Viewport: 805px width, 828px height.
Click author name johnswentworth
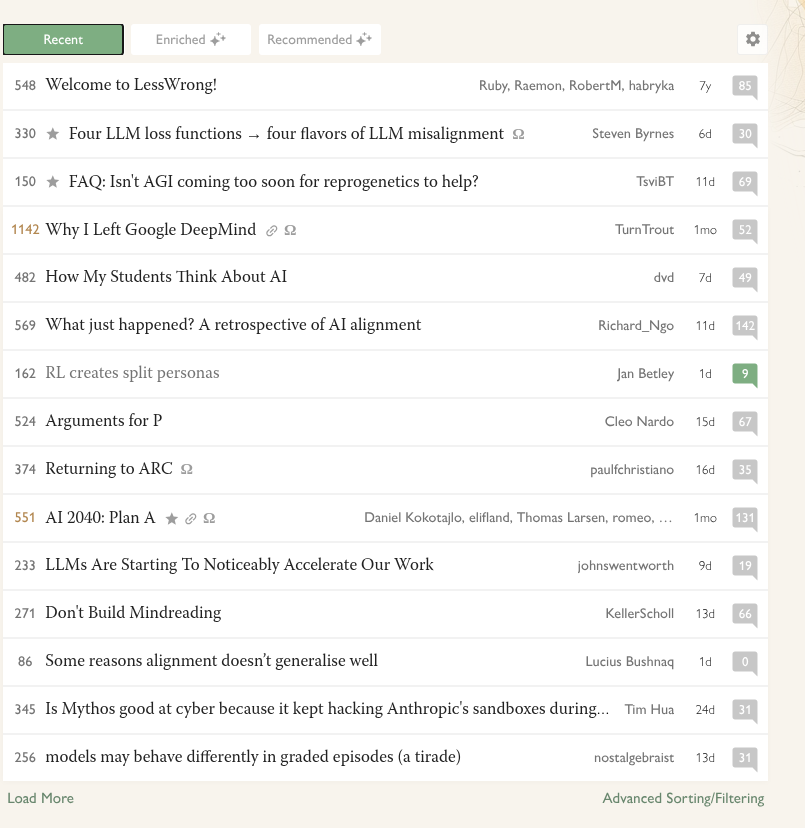625,566
